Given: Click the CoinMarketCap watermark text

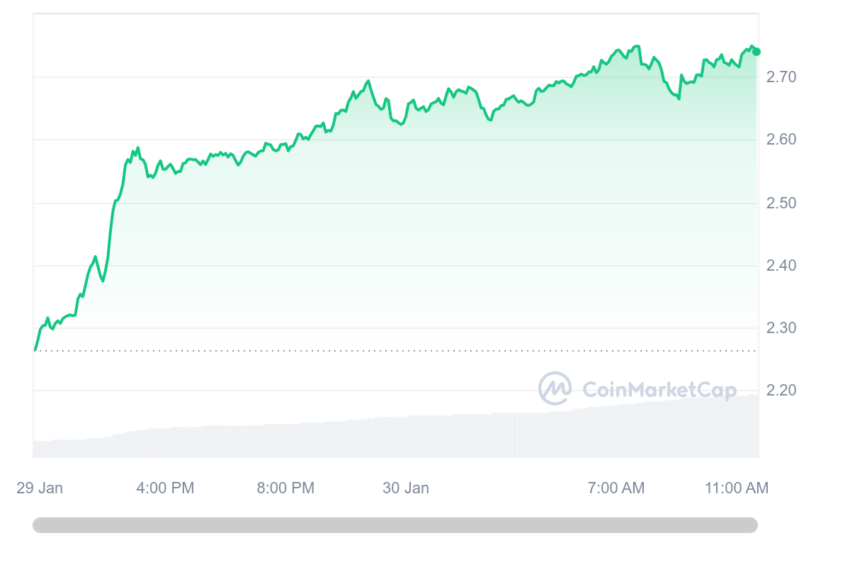Looking at the screenshot, I should click(x=659, y=389).
